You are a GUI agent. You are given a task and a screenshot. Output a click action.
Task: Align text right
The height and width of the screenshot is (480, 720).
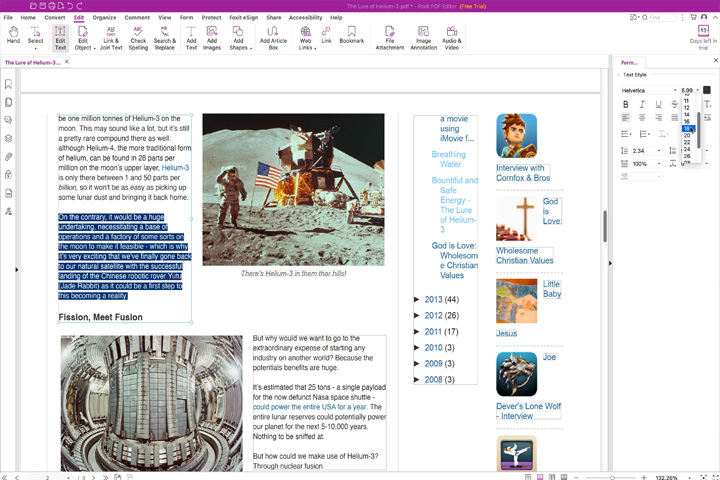pos(658,118)
